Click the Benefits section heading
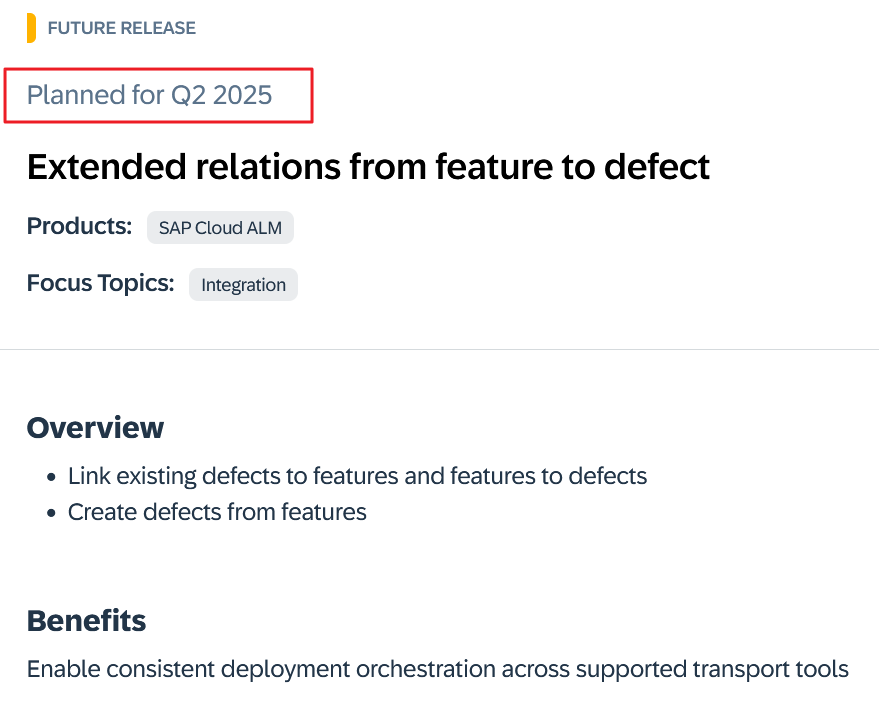The image size is (879, 709). pos(86,620)
